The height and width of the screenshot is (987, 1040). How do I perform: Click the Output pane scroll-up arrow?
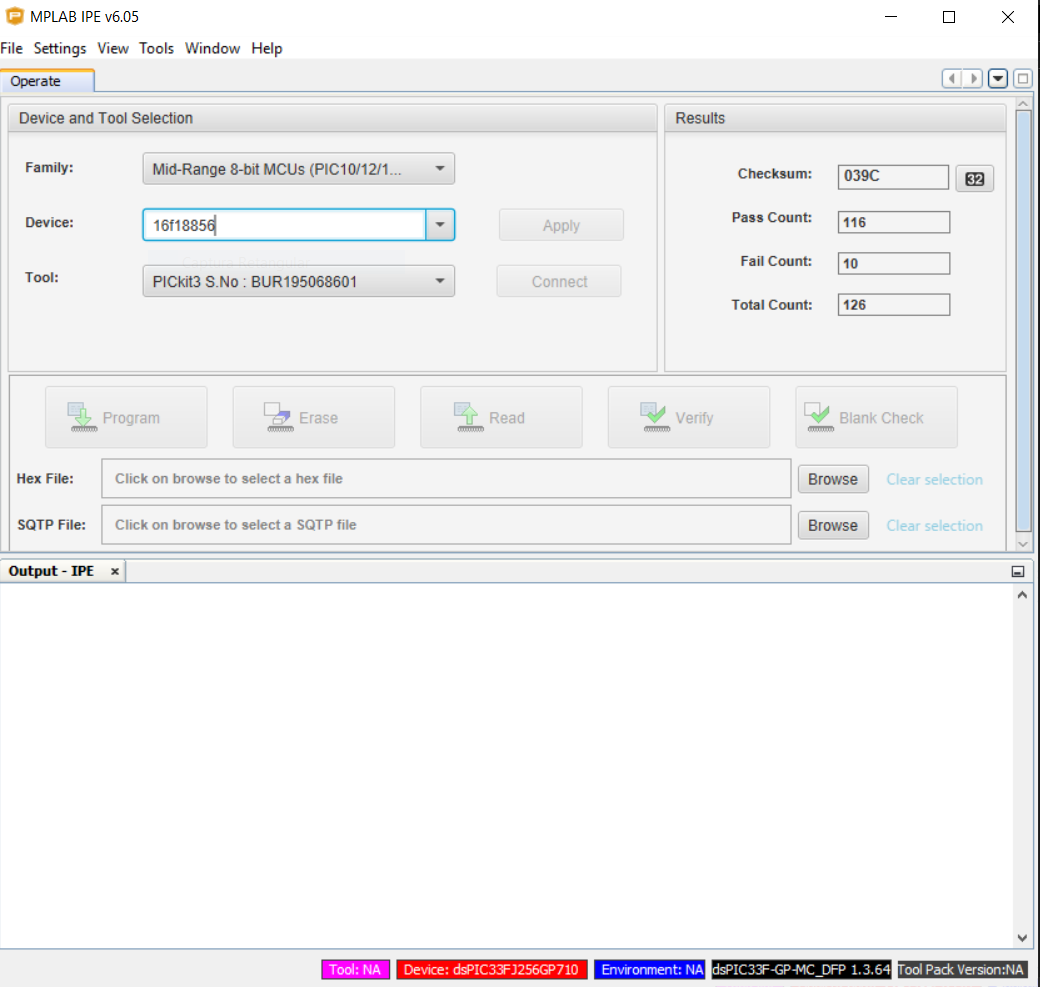1022,596
